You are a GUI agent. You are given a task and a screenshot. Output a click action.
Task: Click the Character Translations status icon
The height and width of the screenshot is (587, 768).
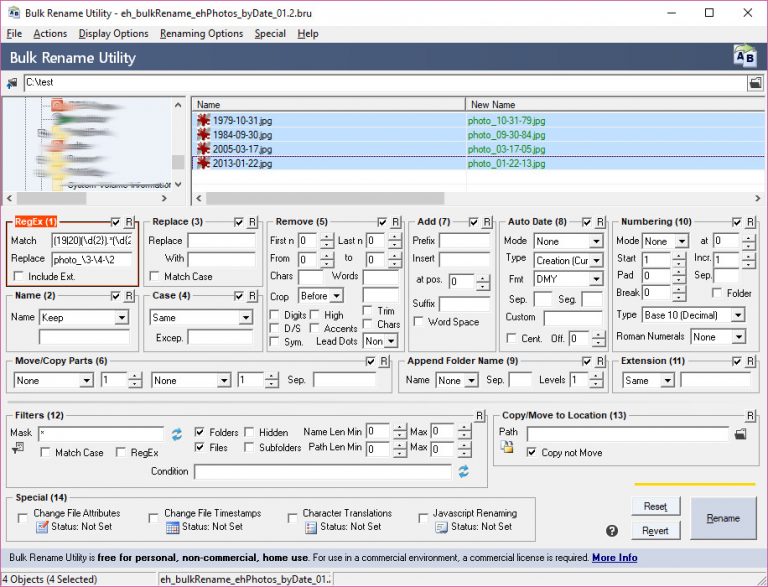point(310,527)
